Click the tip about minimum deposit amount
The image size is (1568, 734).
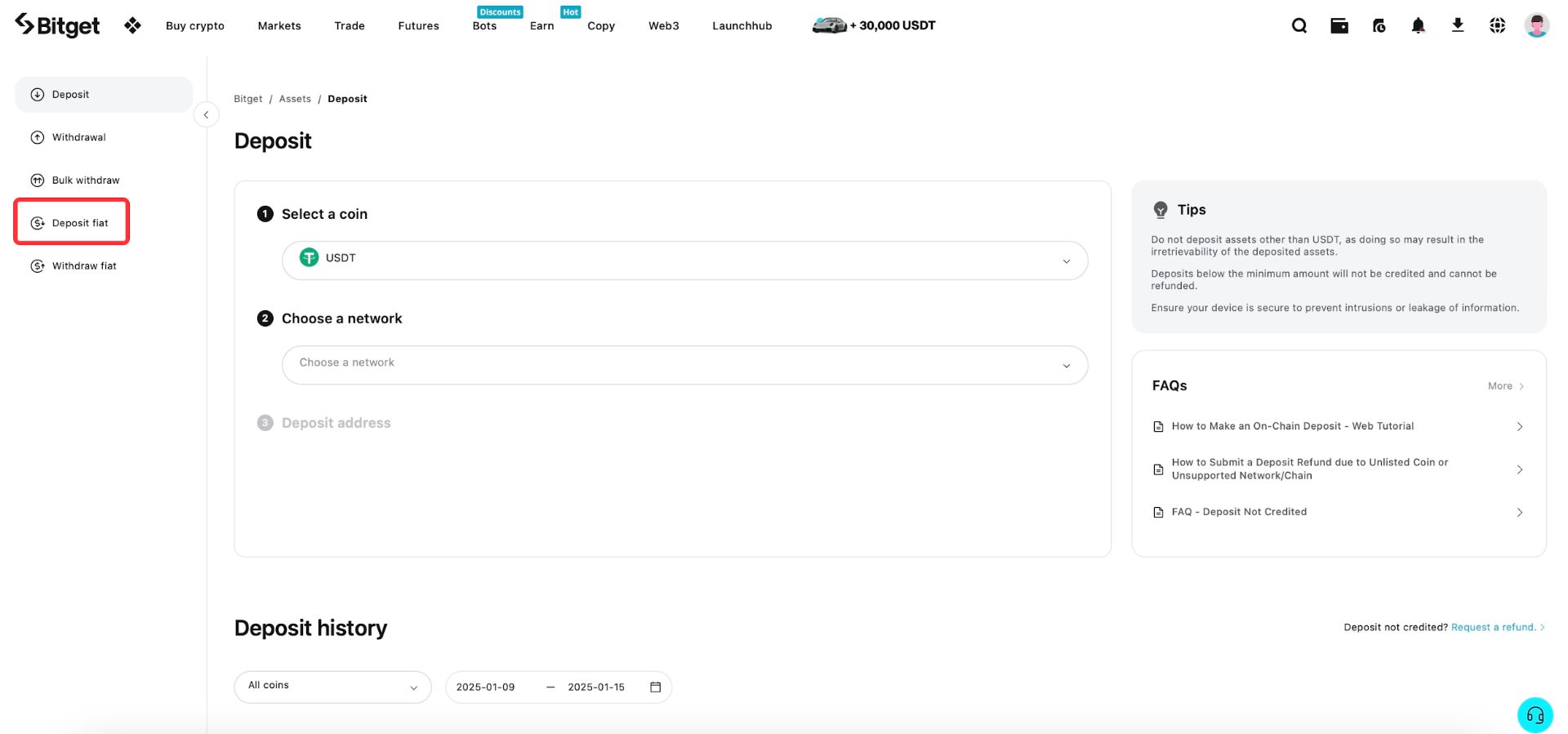click(1324, 280)
